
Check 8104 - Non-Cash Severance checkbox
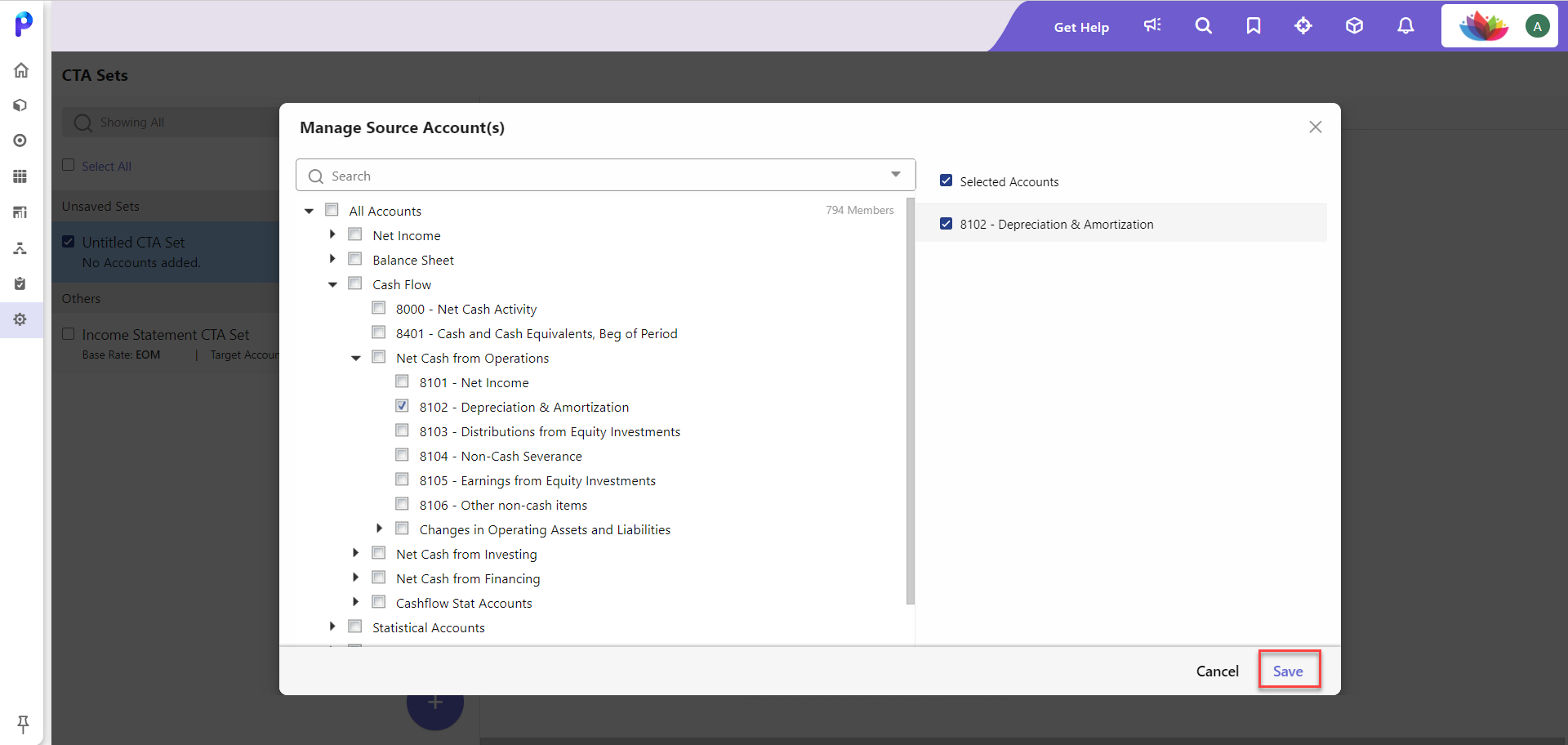[403, 455]
